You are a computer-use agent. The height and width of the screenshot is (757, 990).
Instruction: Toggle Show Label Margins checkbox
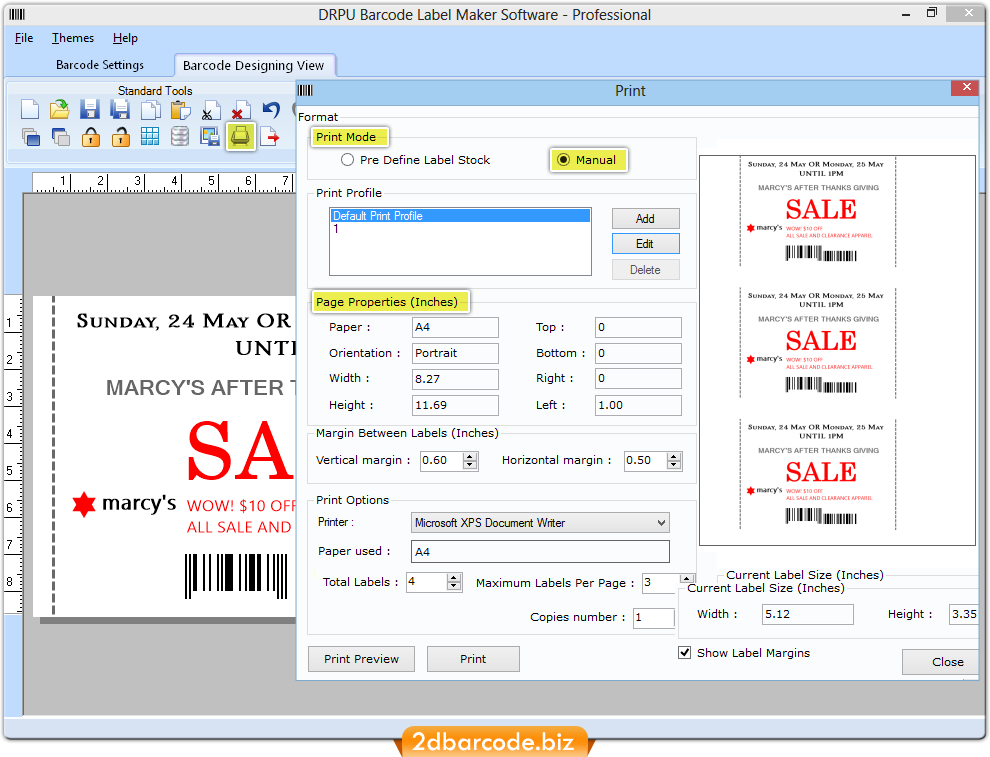click(x=684, y=652)
